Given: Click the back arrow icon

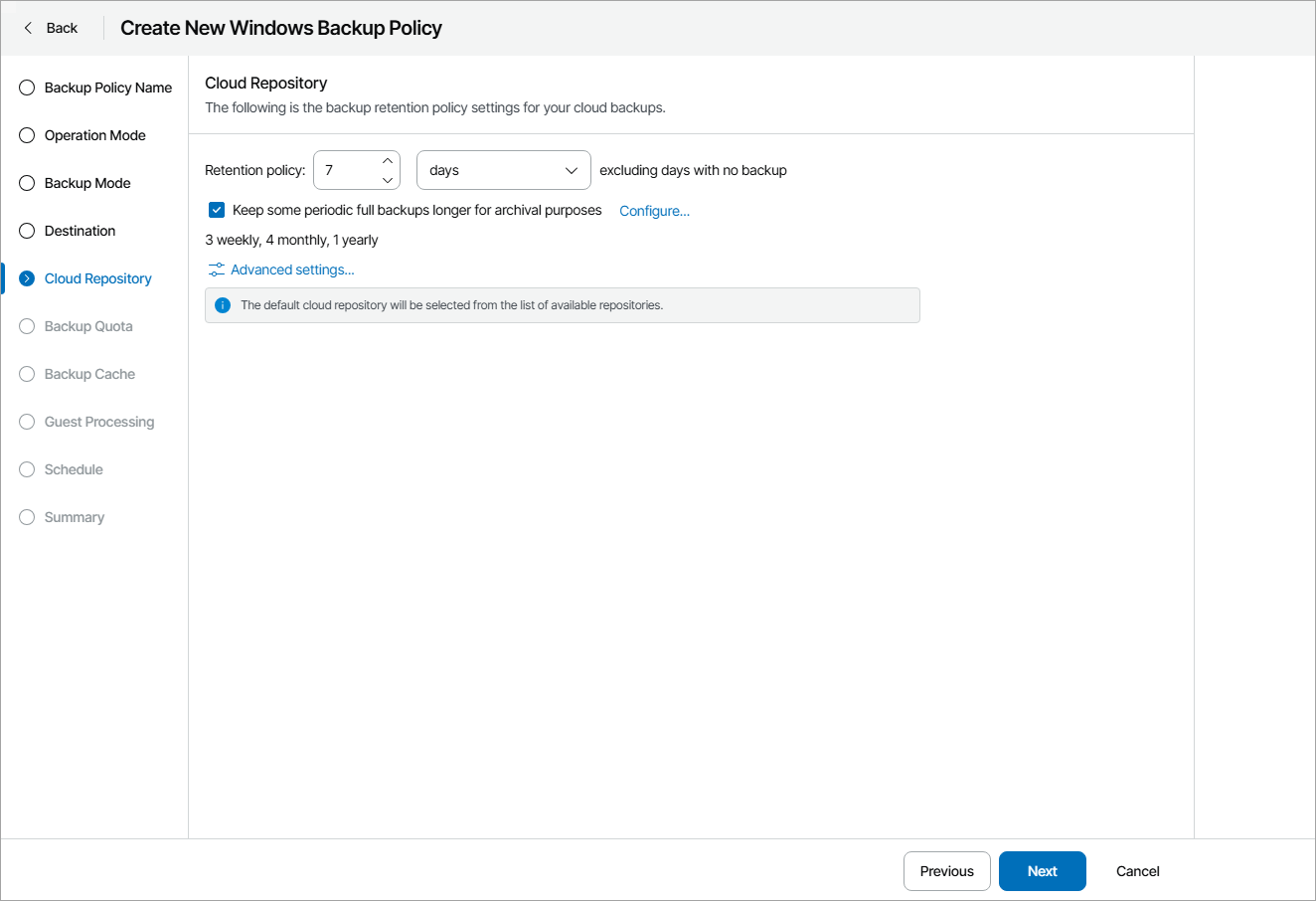Looking at the screenshot, I should pos(28,28).
